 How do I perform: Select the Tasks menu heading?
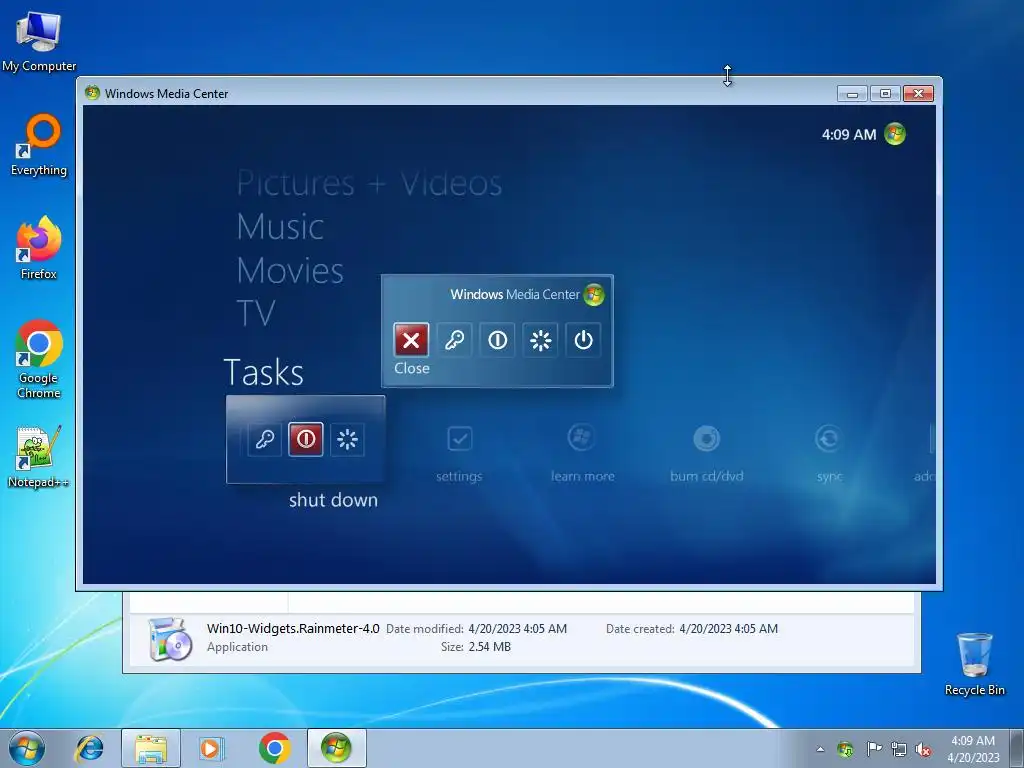click(264, 373)
